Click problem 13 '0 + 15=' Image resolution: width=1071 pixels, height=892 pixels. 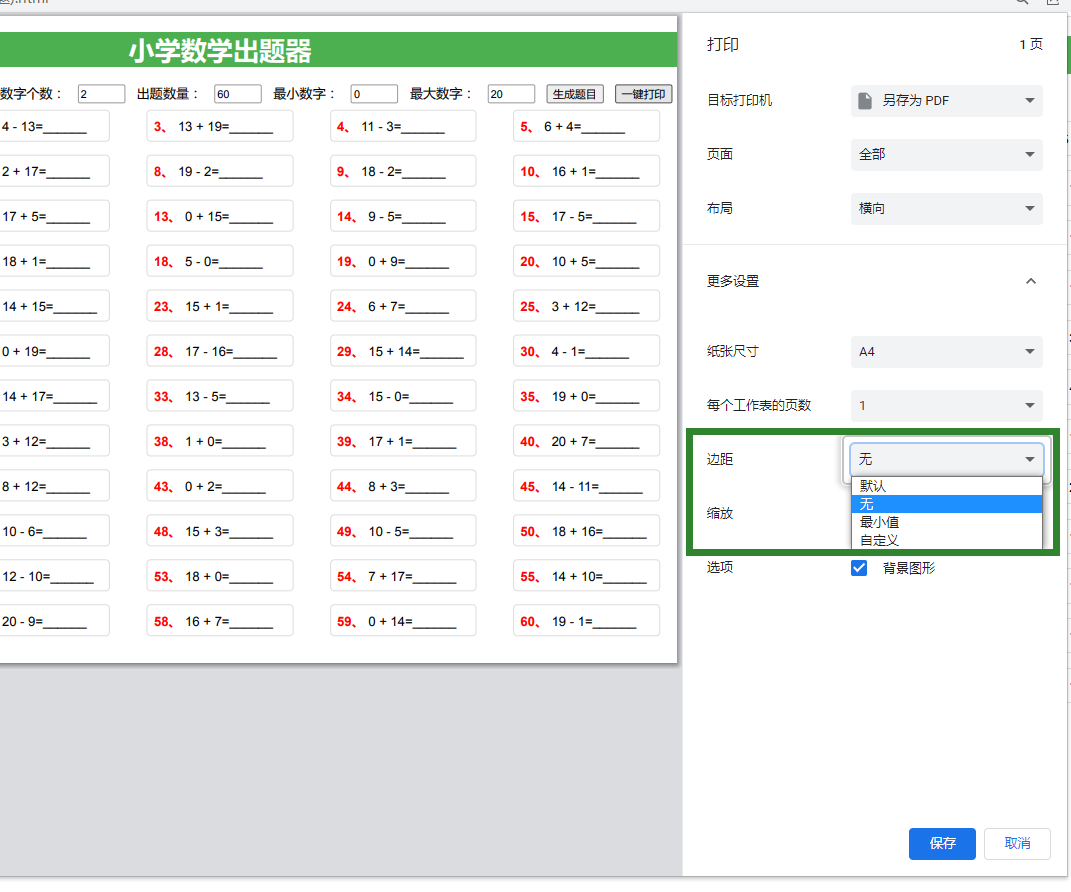click(220, 217)
